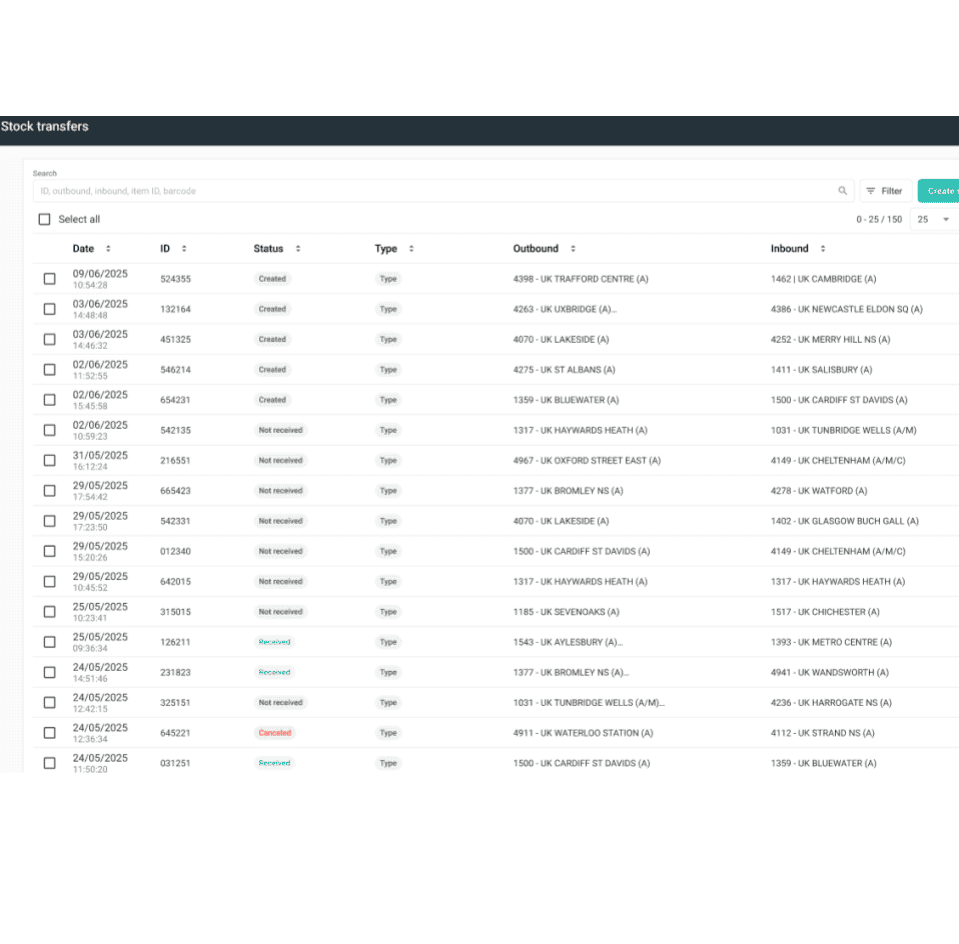Sort the Type column
The height and width of the screenshot is (944, 959).
[409, 248]
